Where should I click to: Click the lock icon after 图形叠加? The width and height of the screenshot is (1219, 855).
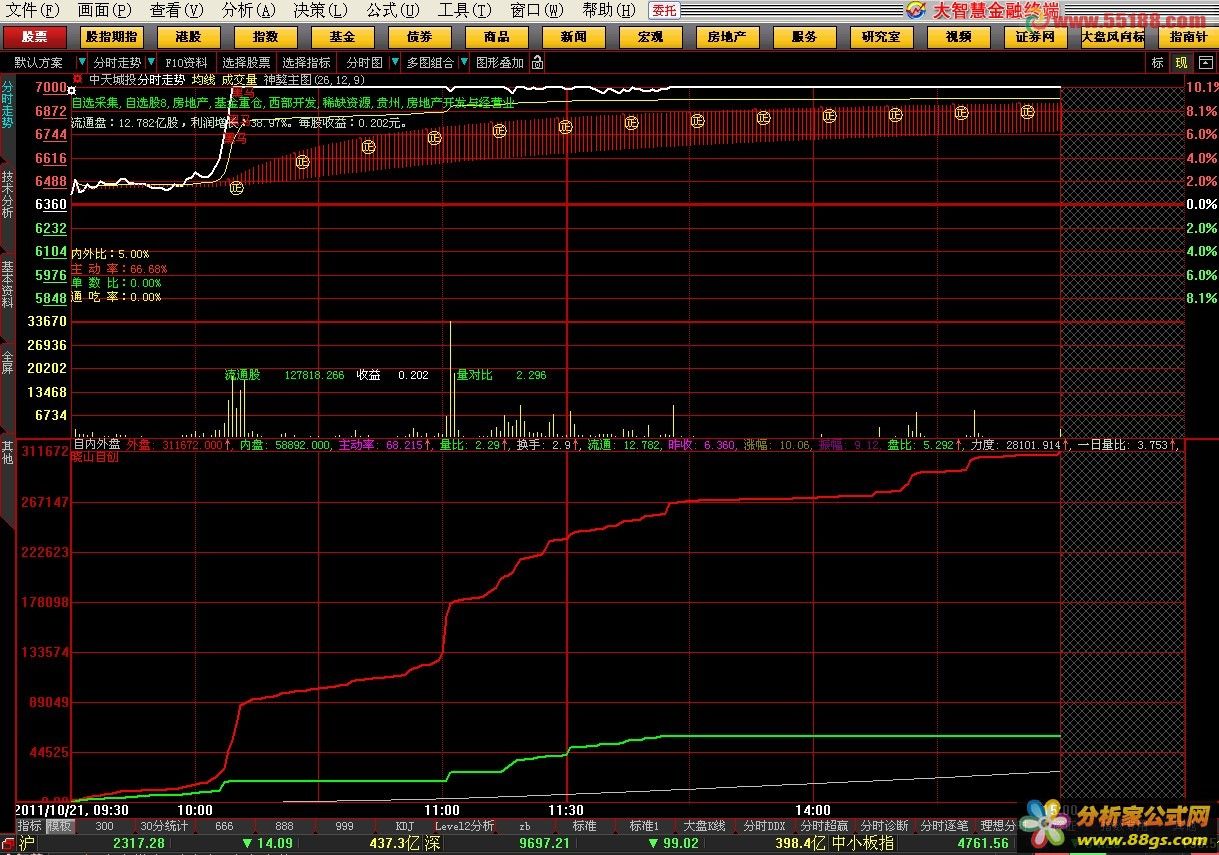pyautogui.click(x=538, y=62)
